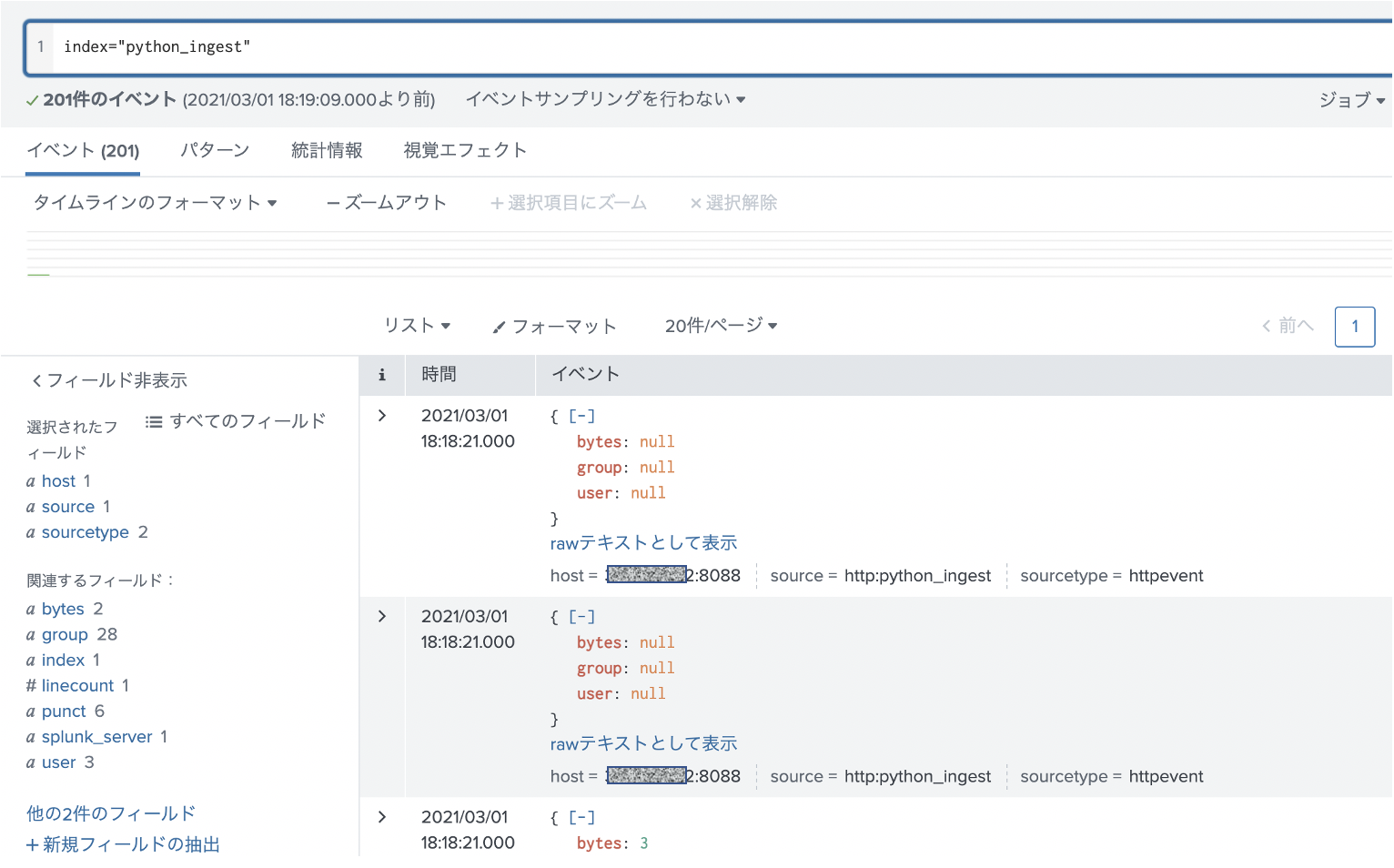Click the search query input field
The width and height of the screenshot is (1394, 868).
[364, 46]
